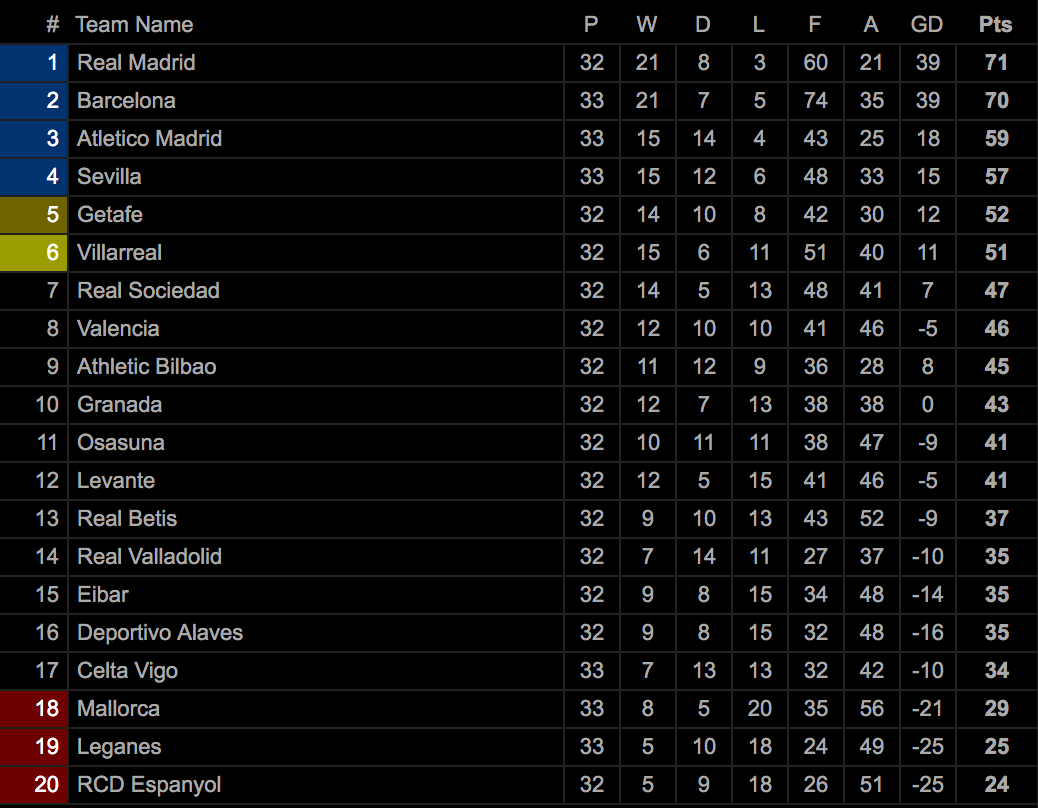Click the blue position 1 cell
Screen dimensions: 1038x808
click(34, 63)
